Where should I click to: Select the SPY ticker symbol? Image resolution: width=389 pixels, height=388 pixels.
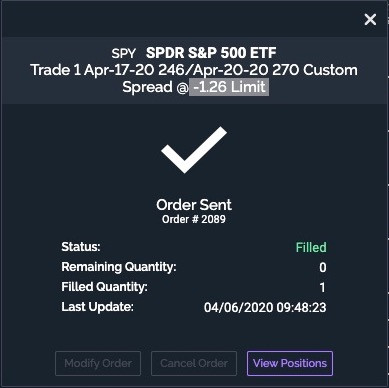[124, 53]
